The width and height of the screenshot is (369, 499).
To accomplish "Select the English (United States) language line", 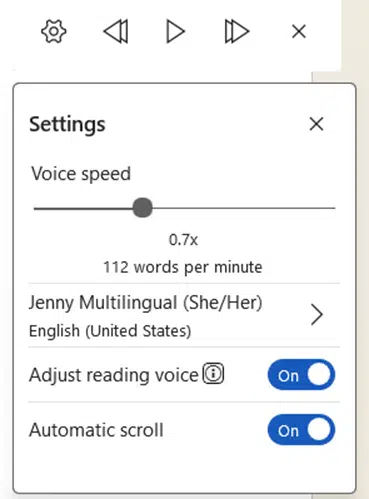I will coord(110,331).
